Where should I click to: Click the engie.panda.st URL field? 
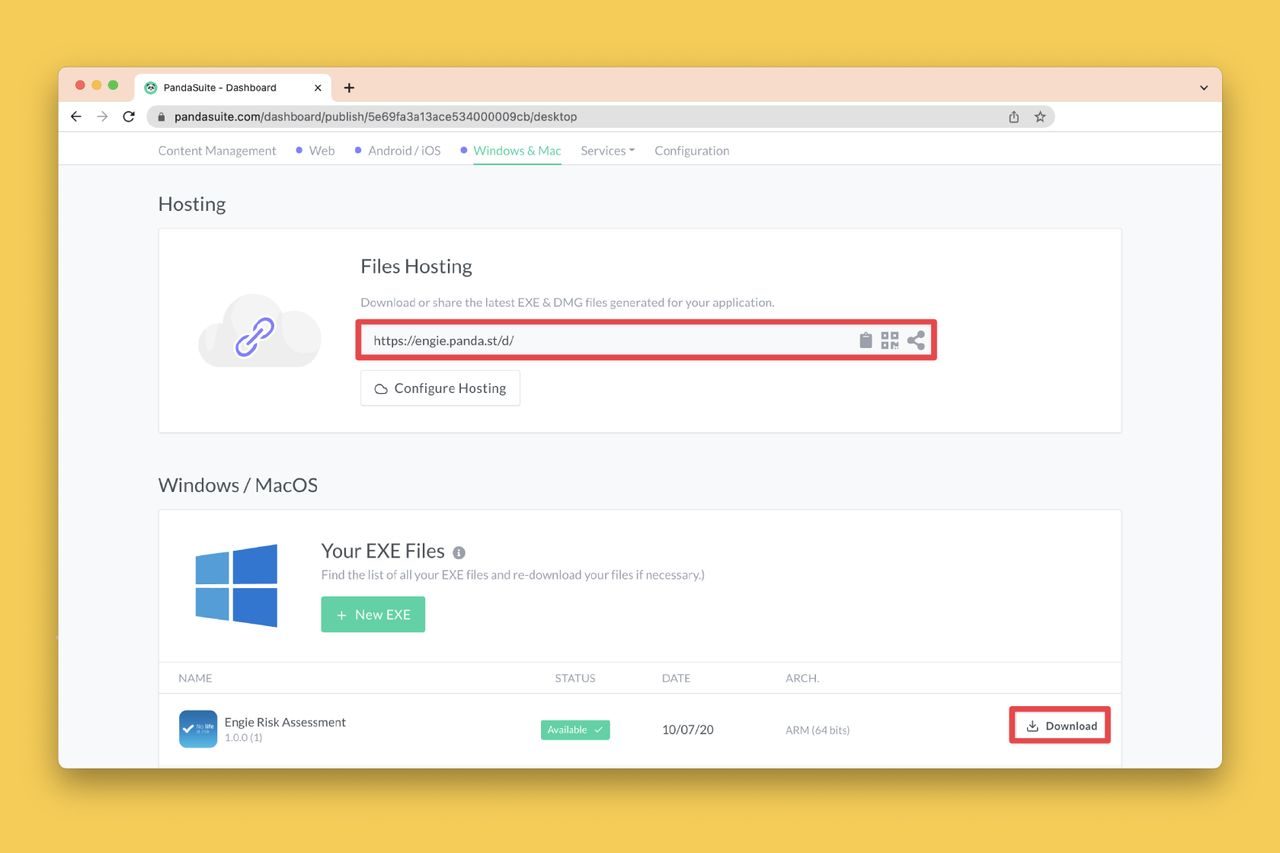(600, 340)
